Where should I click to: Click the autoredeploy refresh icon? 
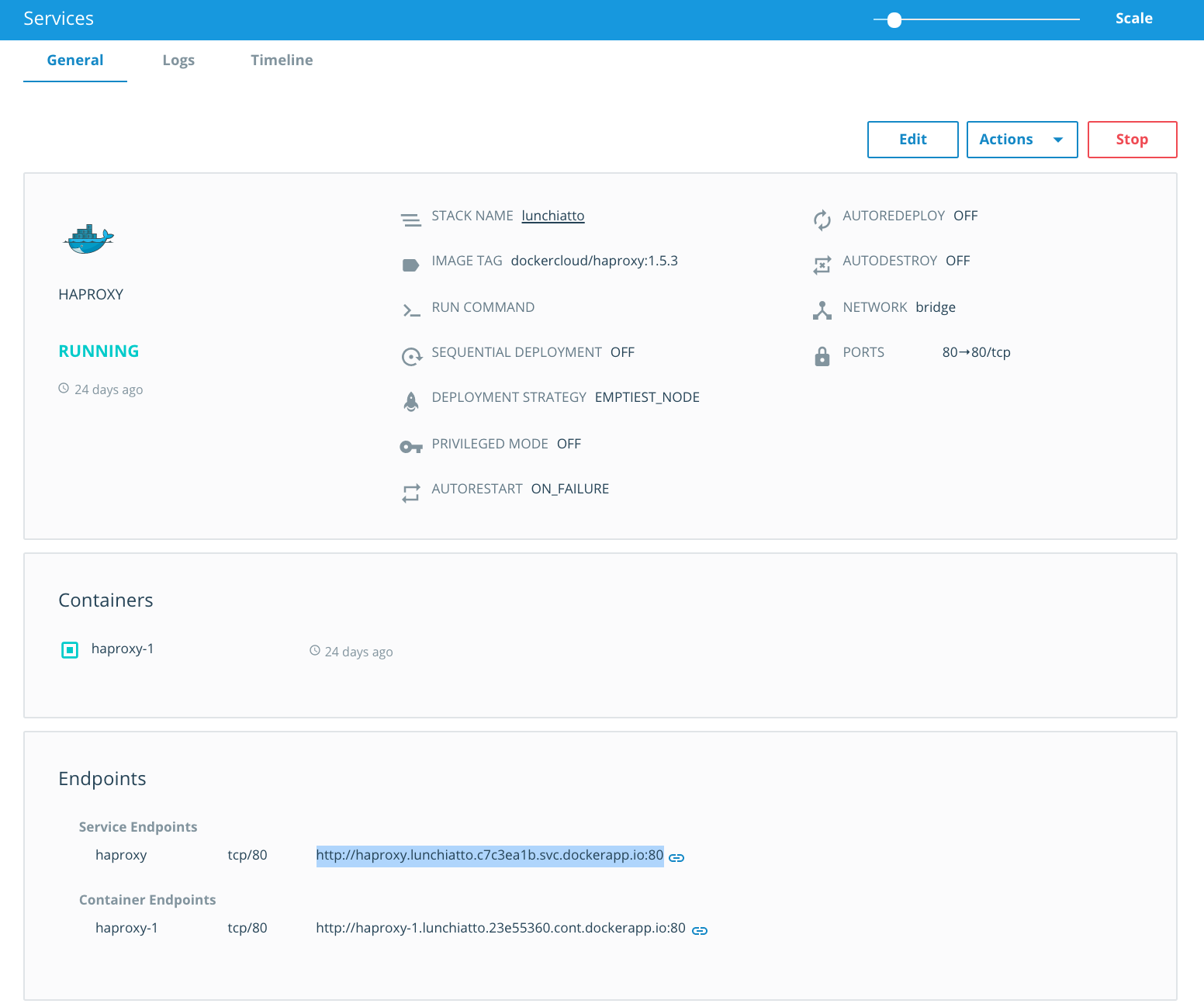(x=822, y=220)
